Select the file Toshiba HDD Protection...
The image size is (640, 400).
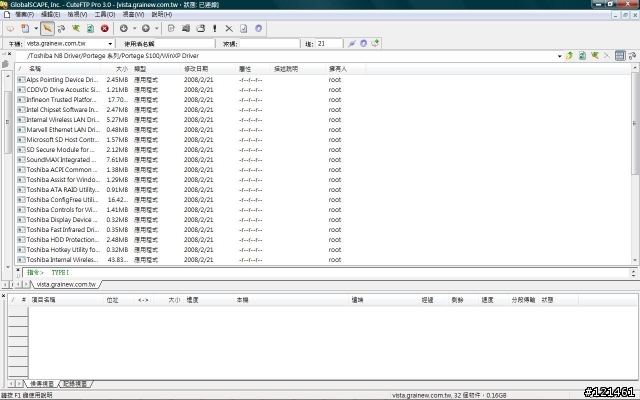click(x=63, y=240)
